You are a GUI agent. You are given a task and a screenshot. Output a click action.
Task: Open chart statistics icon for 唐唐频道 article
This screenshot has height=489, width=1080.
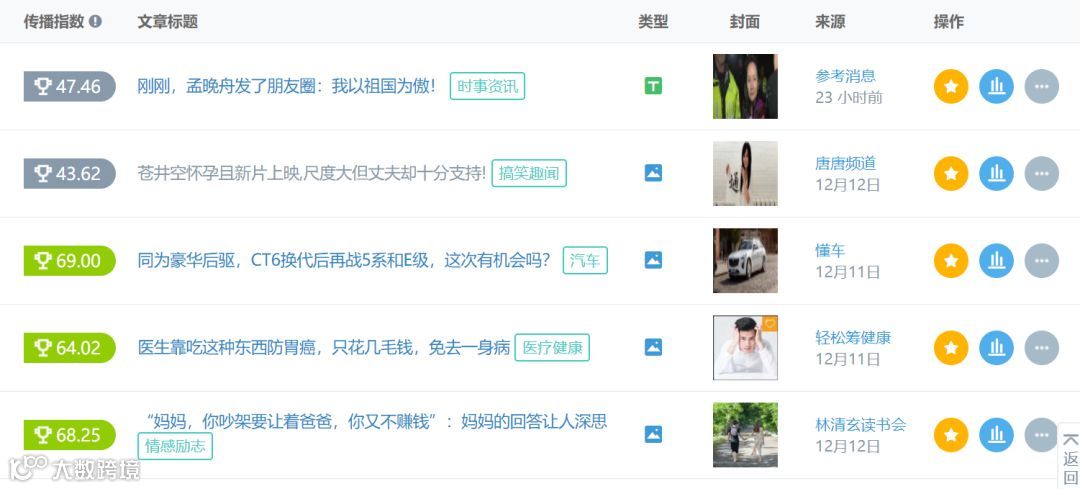[x=996, y=174]
